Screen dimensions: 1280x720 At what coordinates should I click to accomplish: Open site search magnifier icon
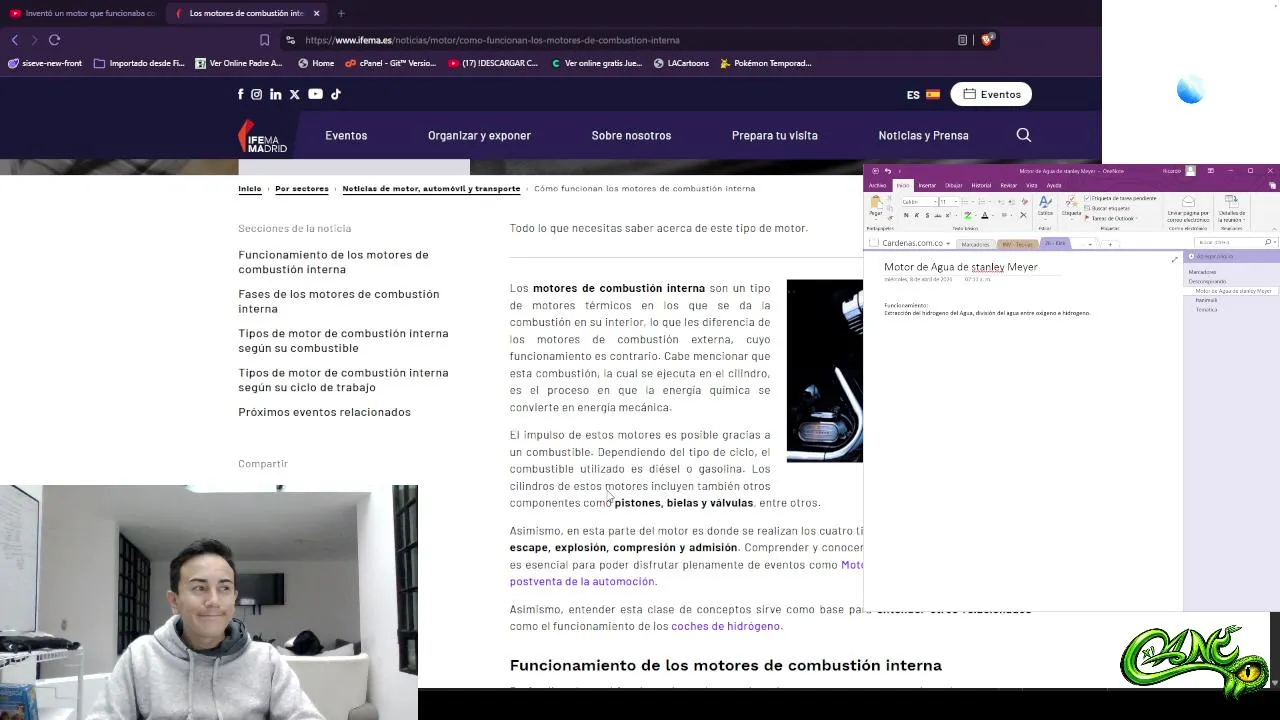(x=1023, y=135)
